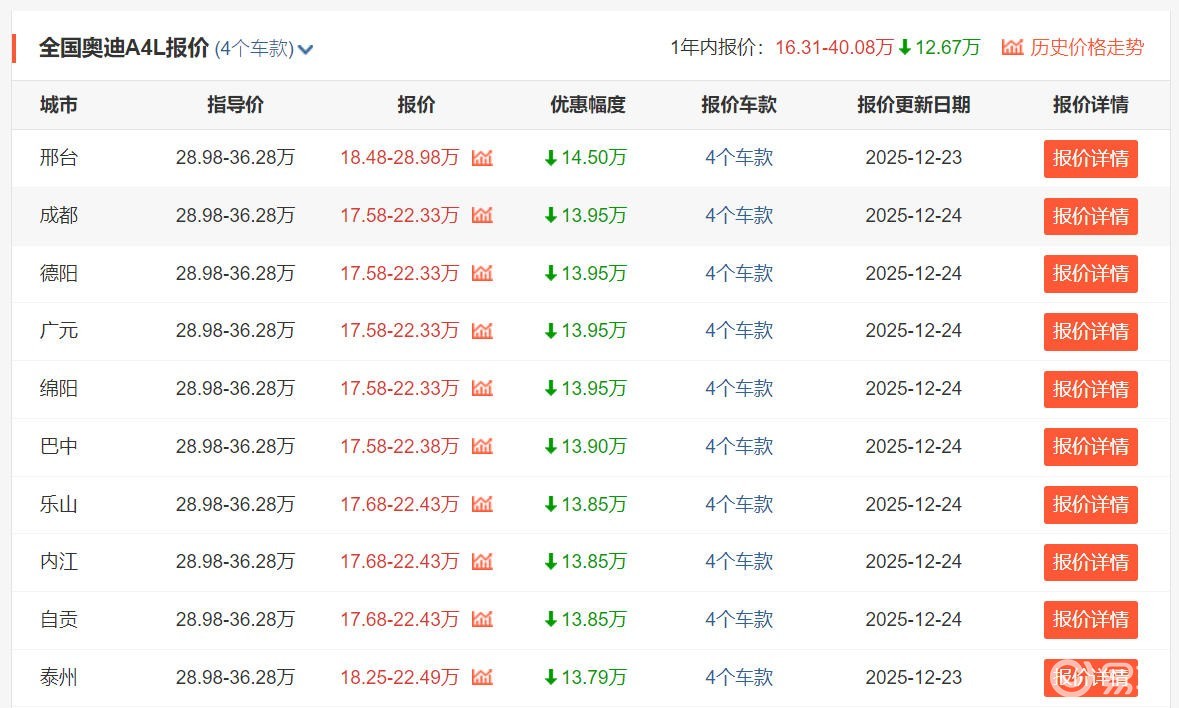The width and height of the screenshot is (1179, 708).
Task: Open 4个车款 link in 泰州 row
Action: click(739, 677)
